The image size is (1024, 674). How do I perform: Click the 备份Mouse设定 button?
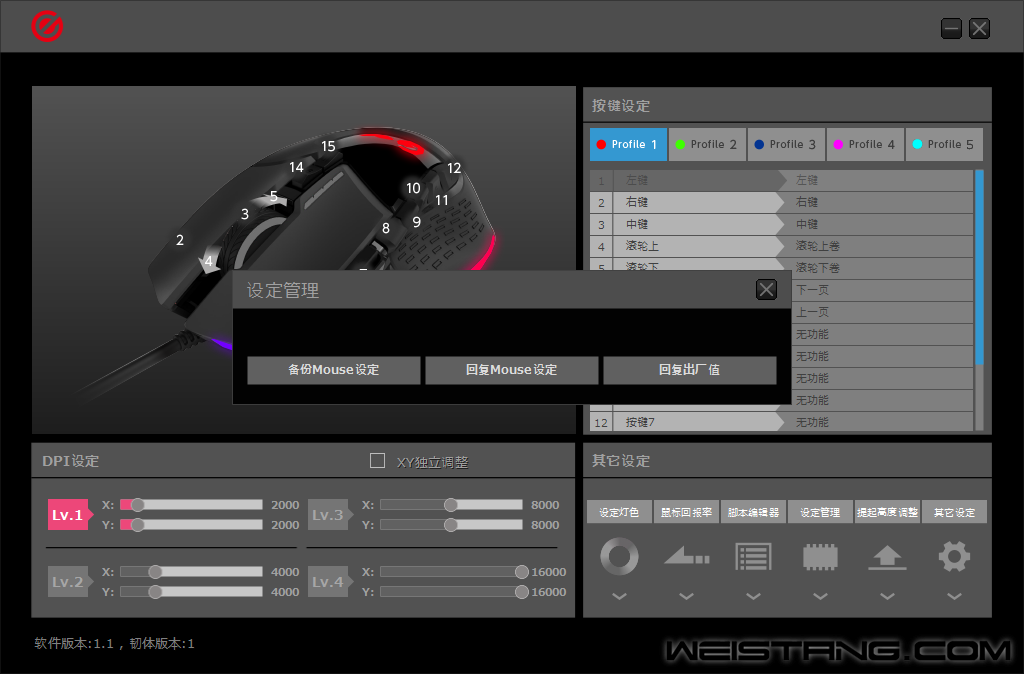pos(334,370)
